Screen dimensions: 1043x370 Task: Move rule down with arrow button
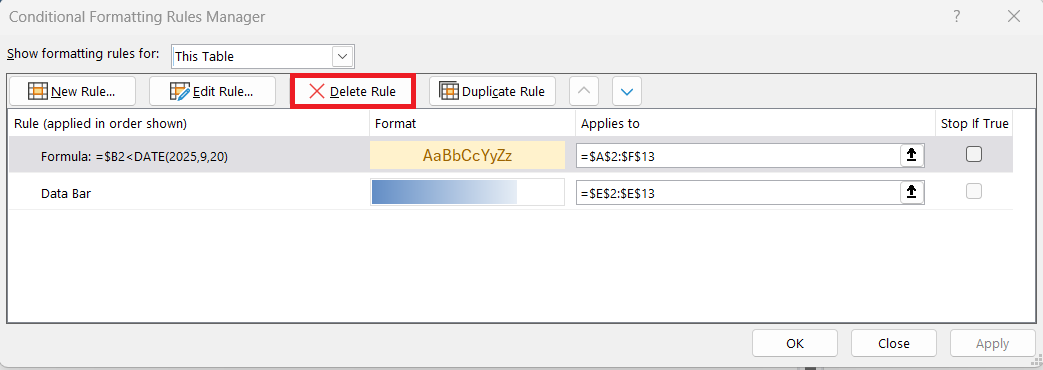tap(627, 92)
